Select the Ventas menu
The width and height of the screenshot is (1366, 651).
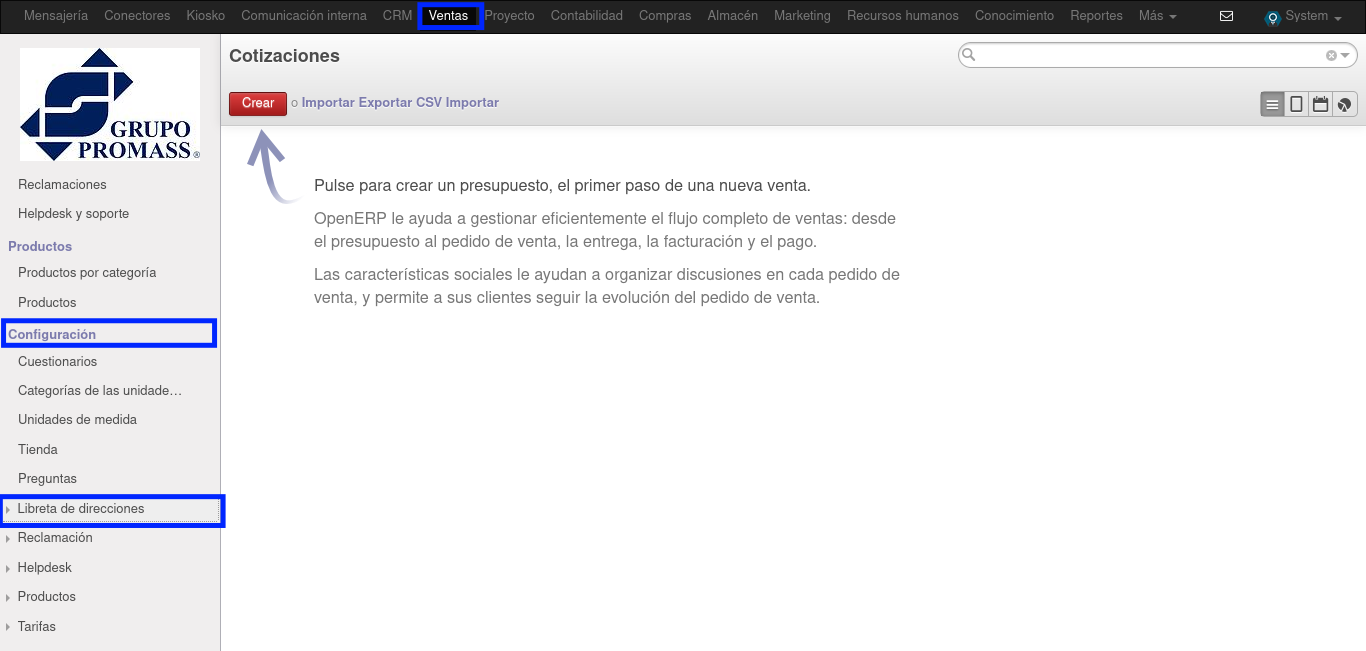point(448,16)
